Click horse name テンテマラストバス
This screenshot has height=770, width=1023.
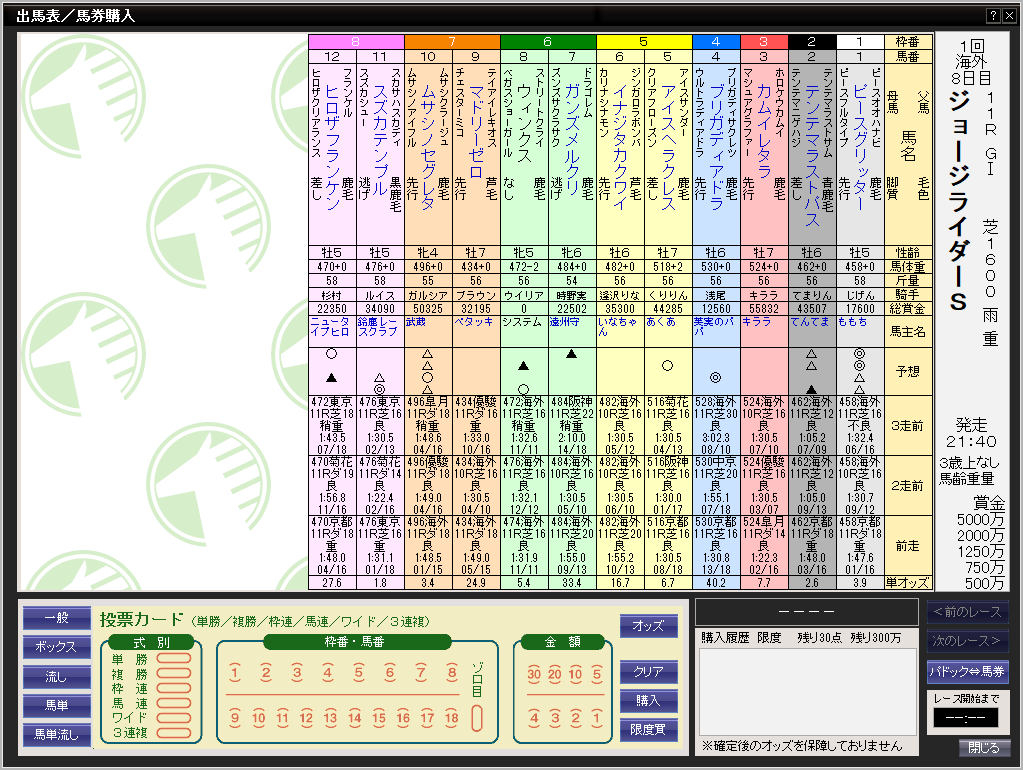click(x=812, y=155)
